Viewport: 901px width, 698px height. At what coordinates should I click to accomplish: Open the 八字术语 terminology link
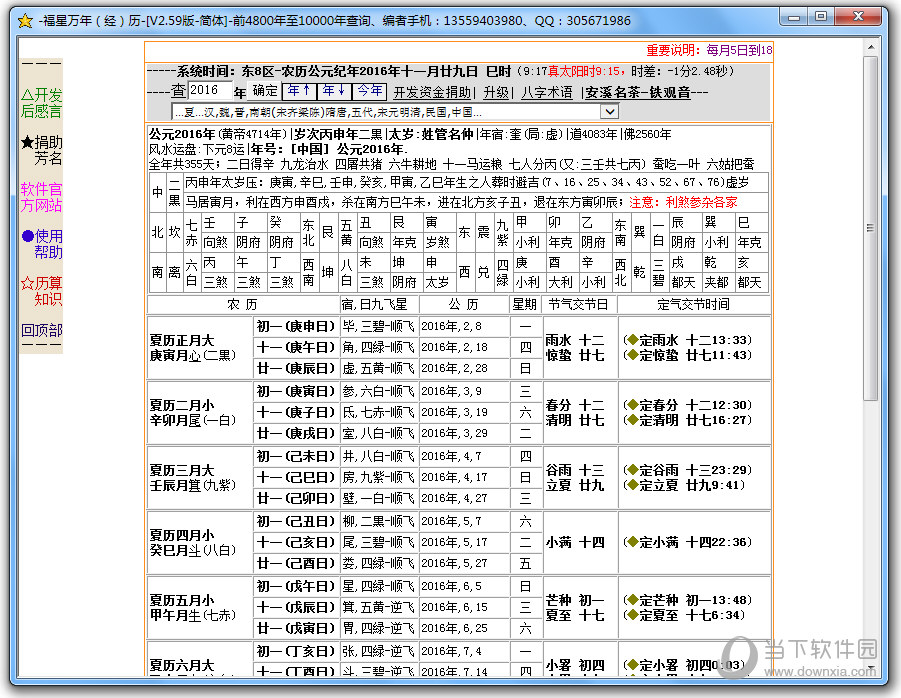pyautogui.click(x=546, y=92)
